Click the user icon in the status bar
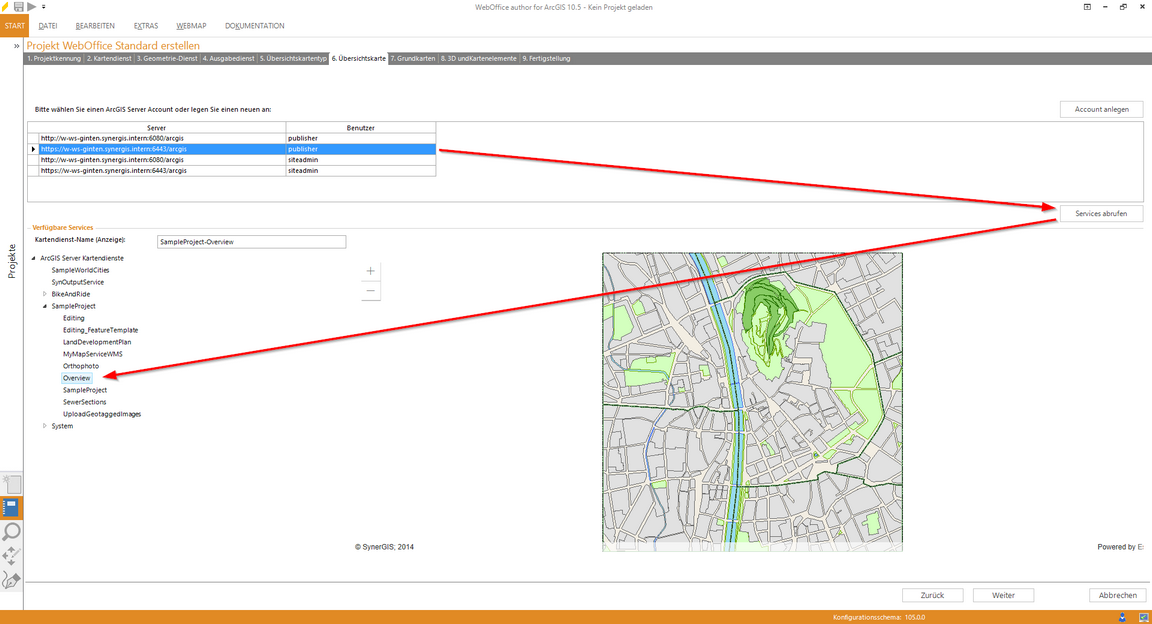Viewport: 1152px width, 624px height. 1122,617
